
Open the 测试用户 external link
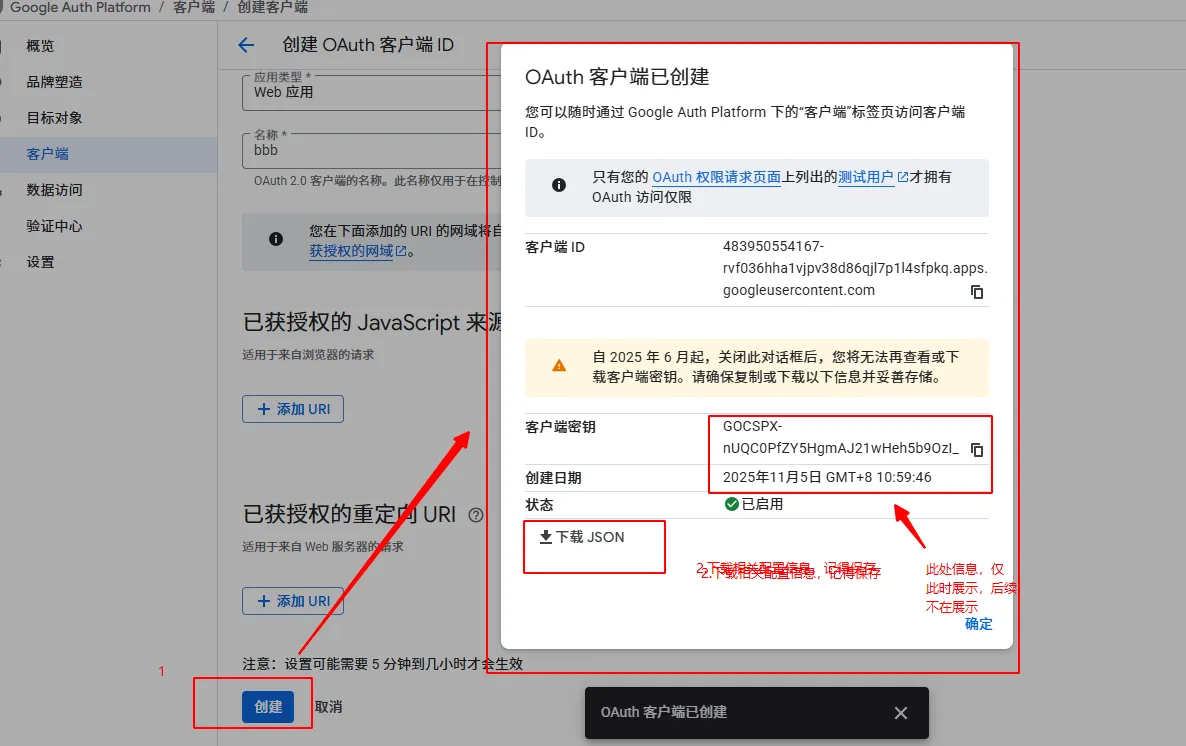point(872,177)
